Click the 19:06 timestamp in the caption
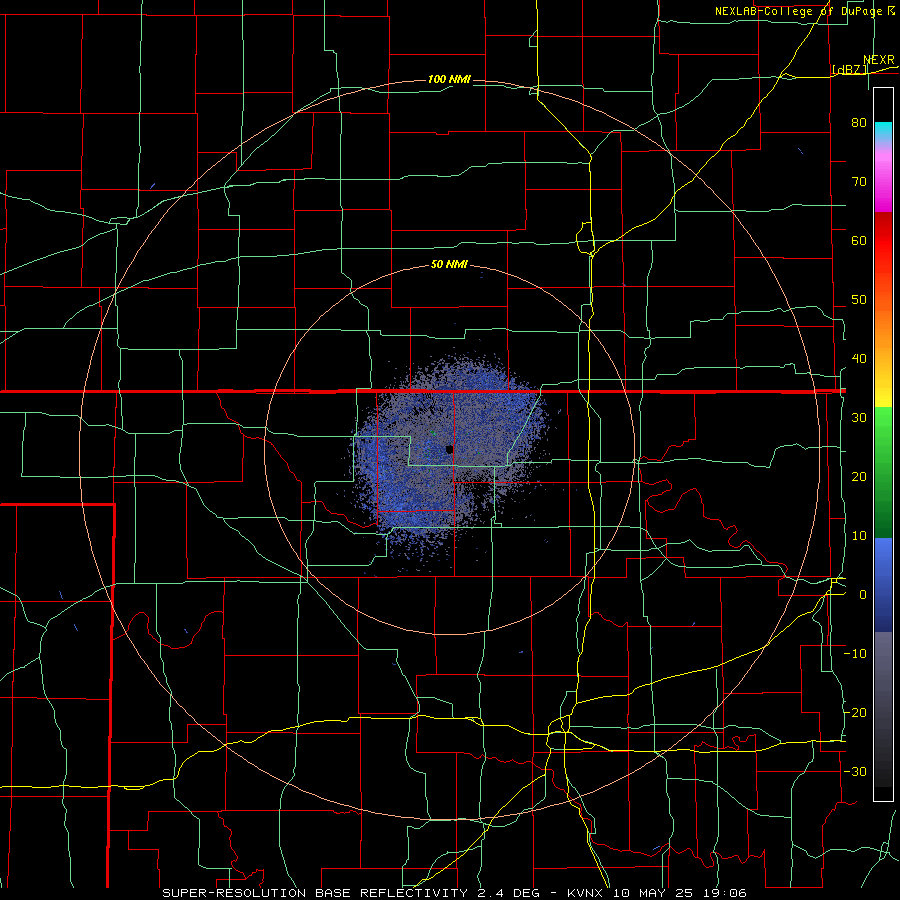The height and width of the screenshot is (900, 900). (x=727, y=893)
